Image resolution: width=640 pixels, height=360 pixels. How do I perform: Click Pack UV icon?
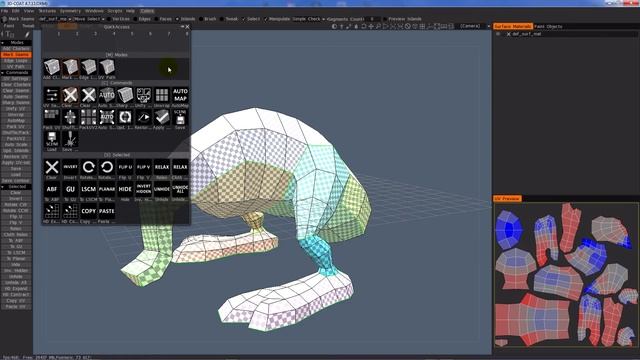[x=52, y=117]
